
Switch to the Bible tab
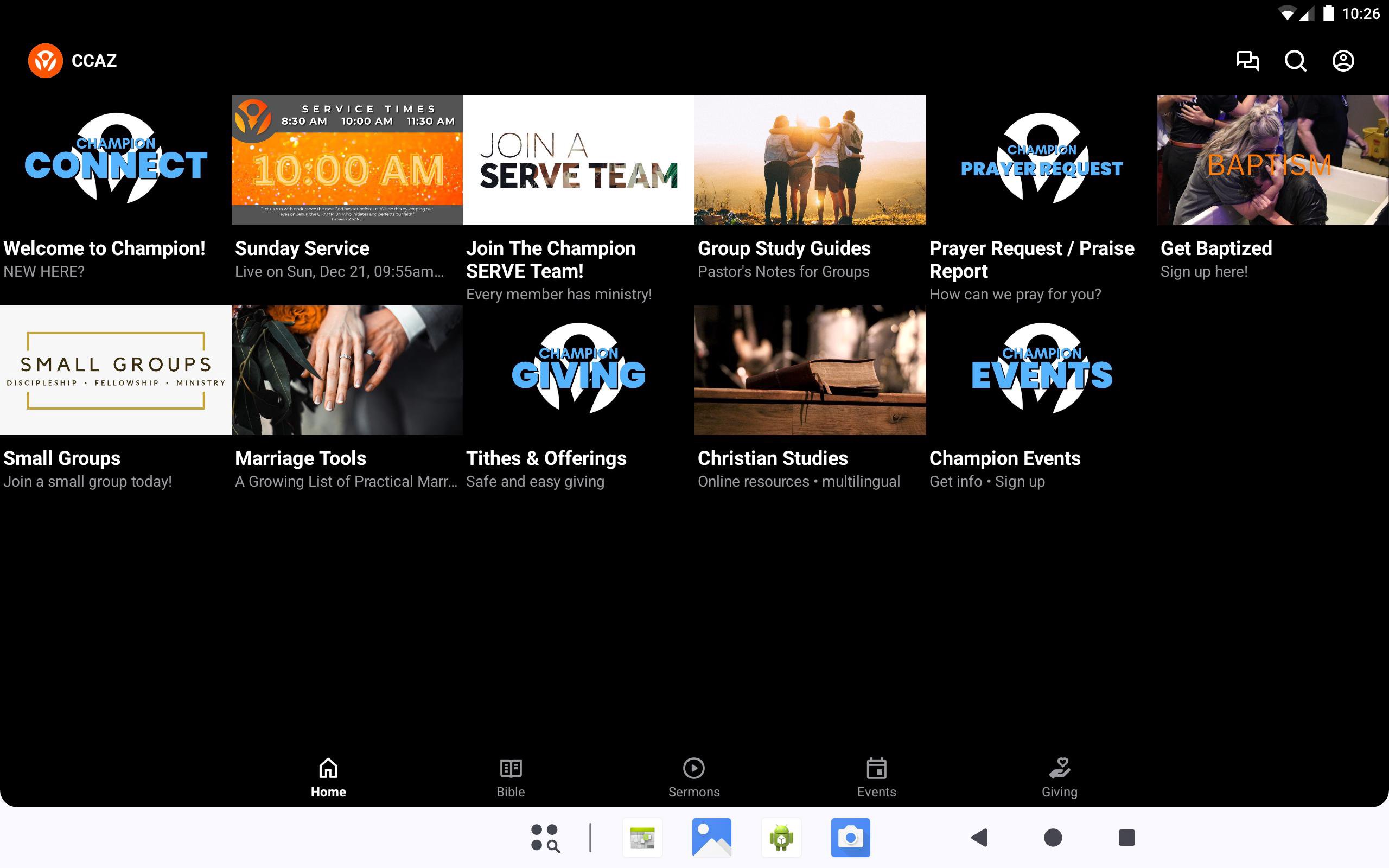point(510,777)
